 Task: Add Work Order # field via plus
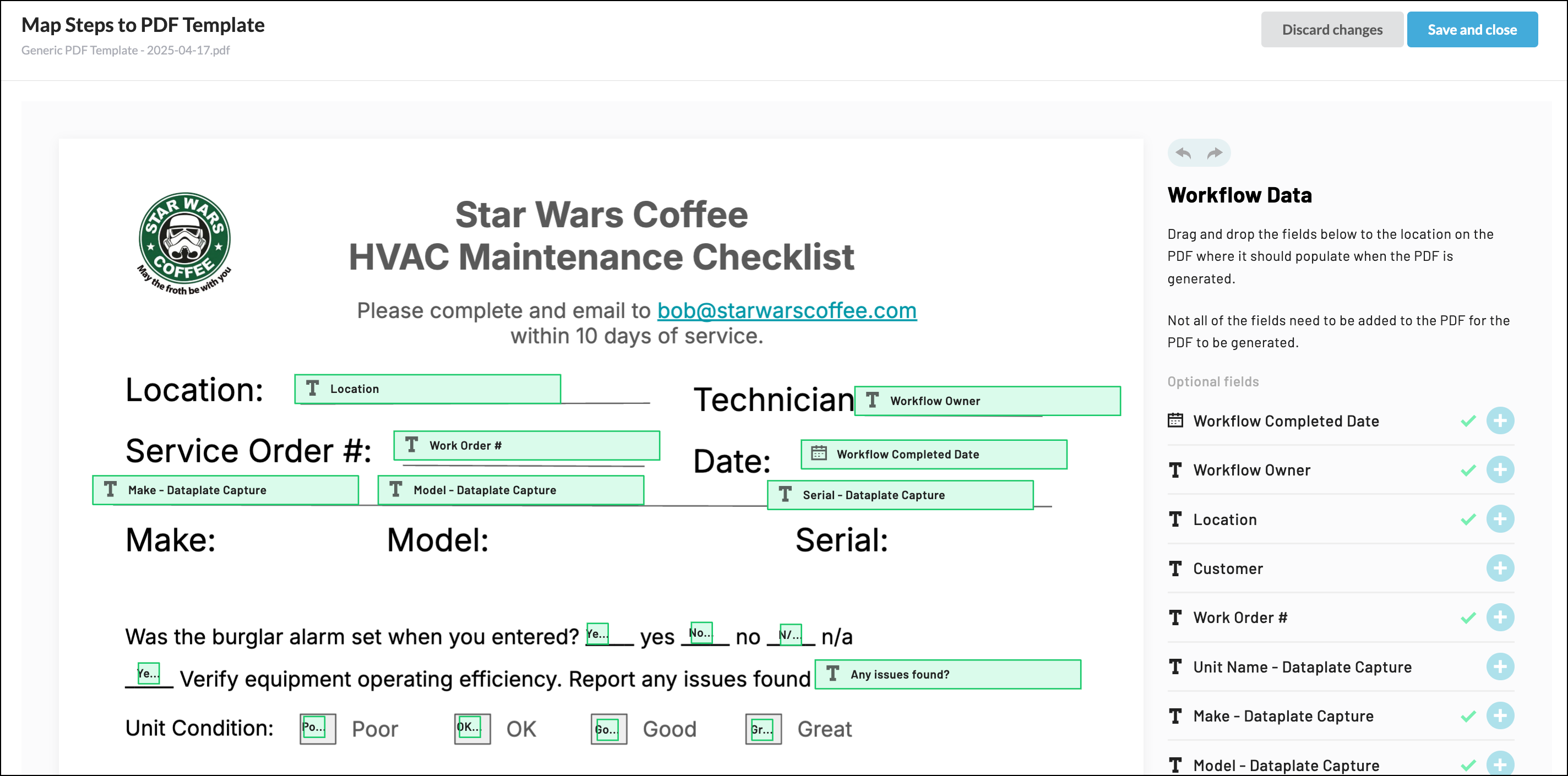tap(1500, 617)
